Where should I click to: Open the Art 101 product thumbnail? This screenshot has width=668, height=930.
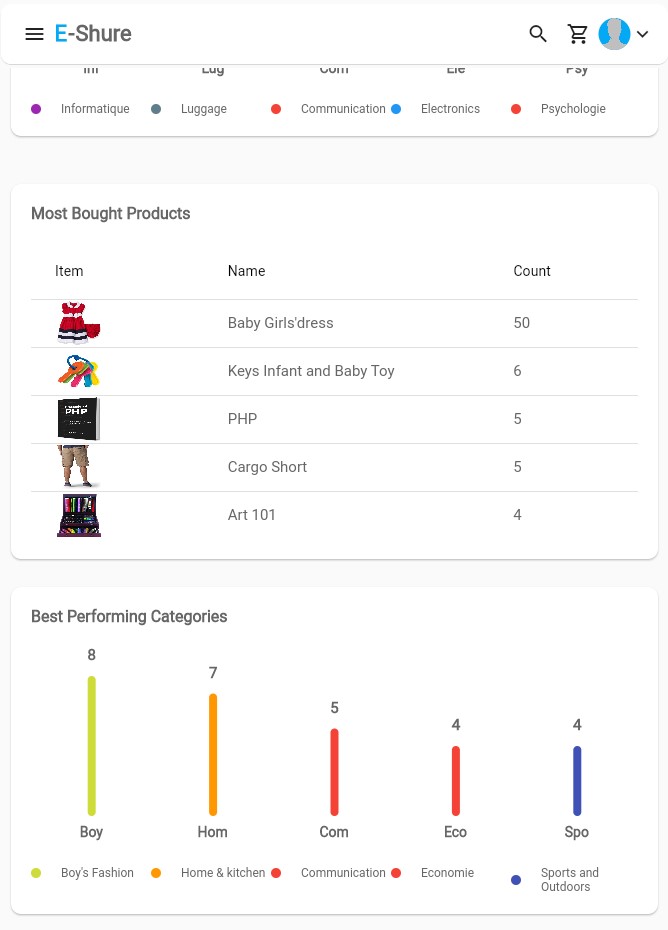[78, 515]
